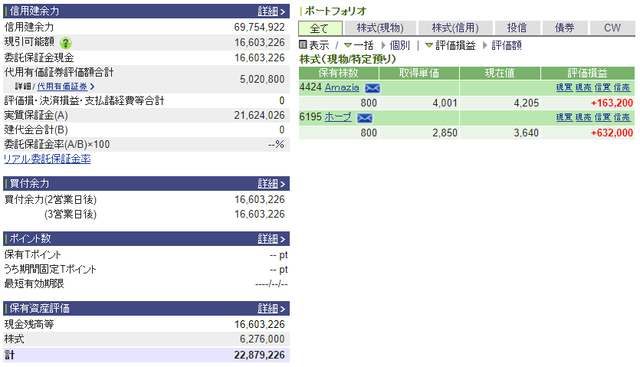Switch to the 株式(信用) tab

tap(455, 28)
